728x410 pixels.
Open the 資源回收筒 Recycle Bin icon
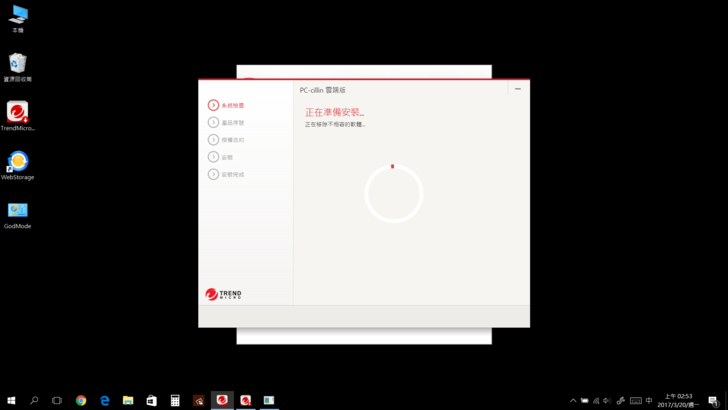(18, 67)
